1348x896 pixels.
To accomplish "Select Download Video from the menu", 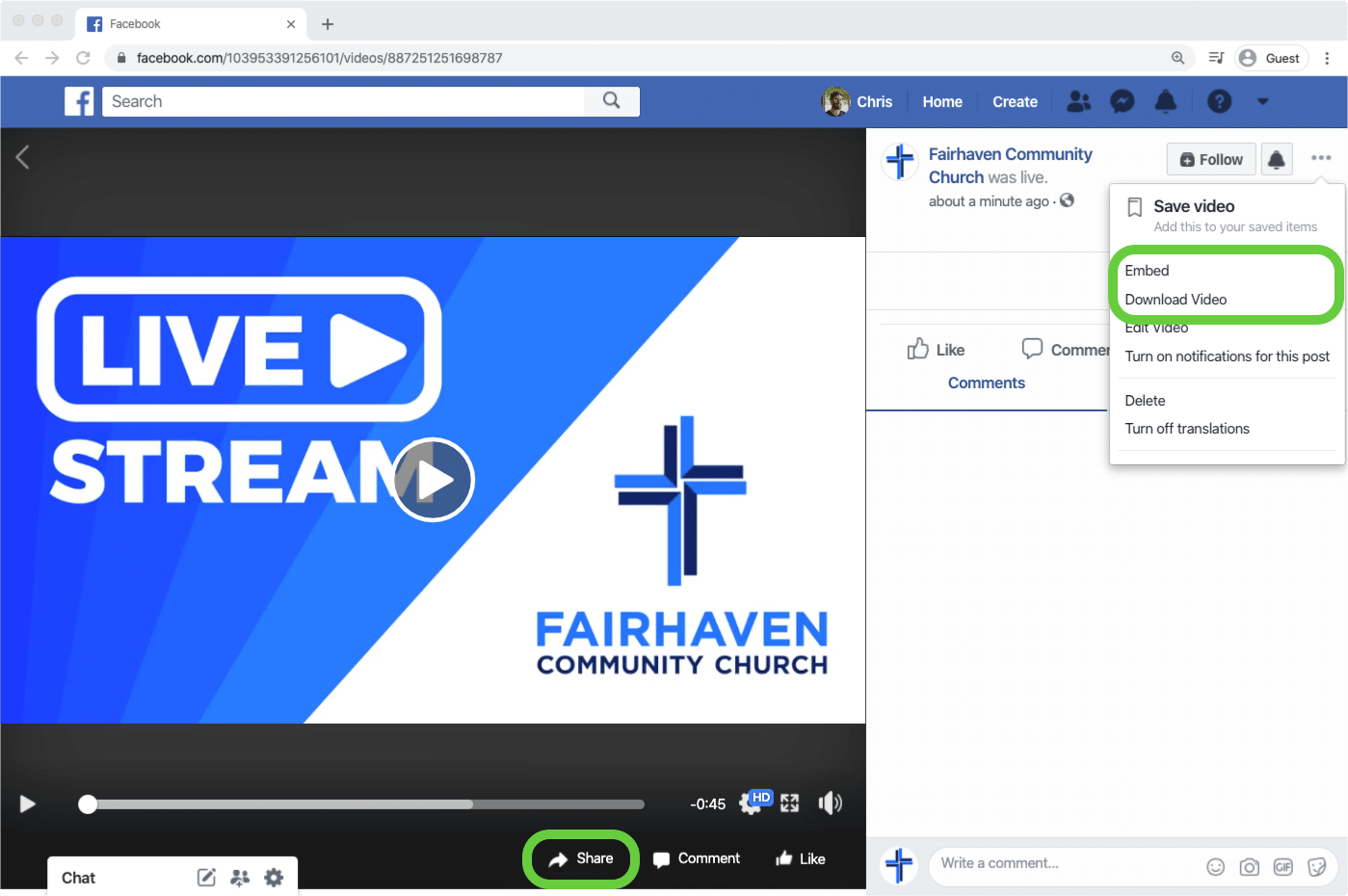I will pyautogui.click(x=1176, y=300).
